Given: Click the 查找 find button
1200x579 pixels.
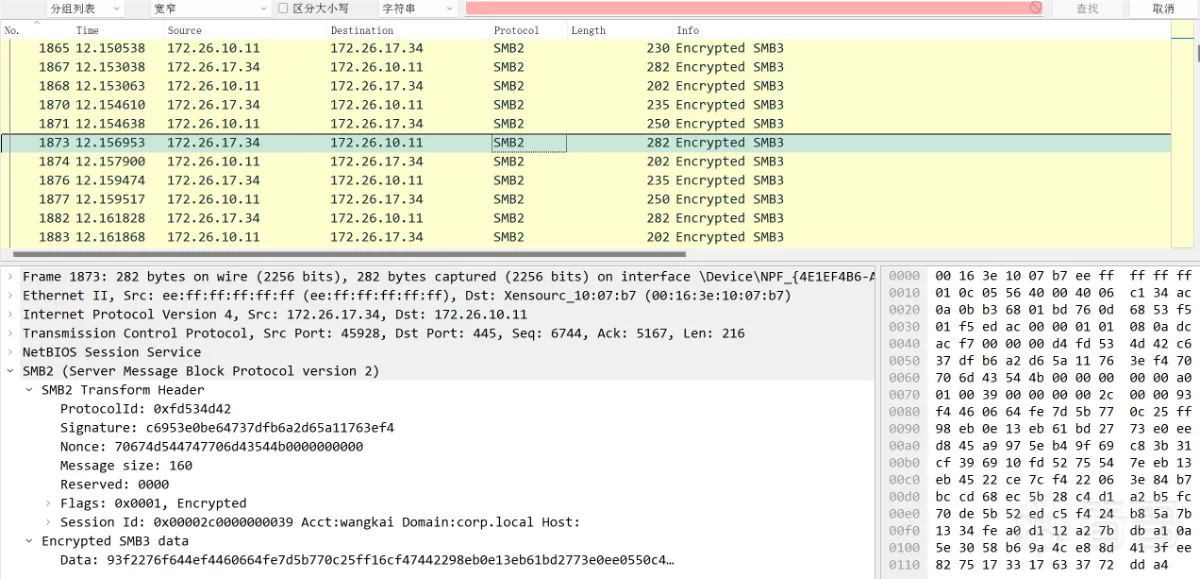Looking at the screenshot, I should click(1087, 9).
